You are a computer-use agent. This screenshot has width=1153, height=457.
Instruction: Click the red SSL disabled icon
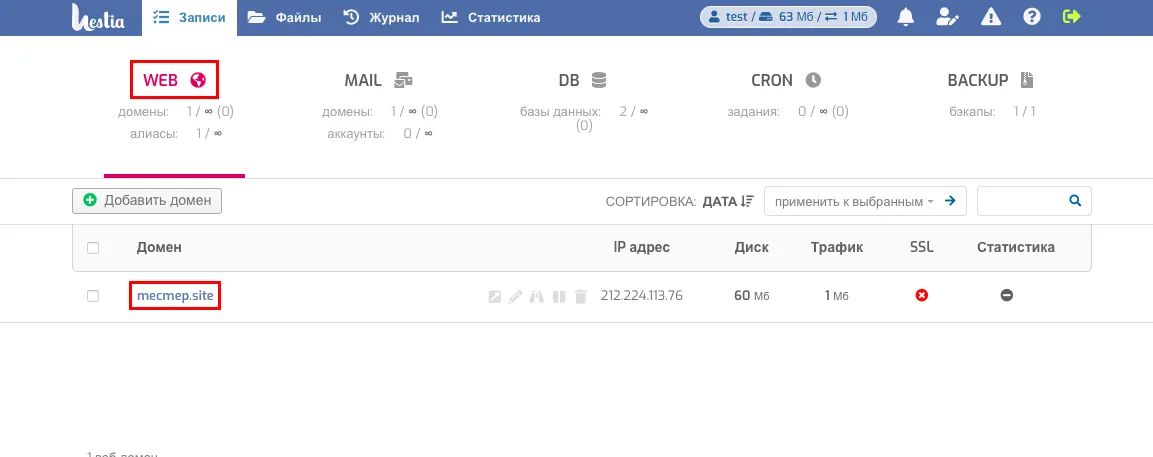tap(921, 295)
